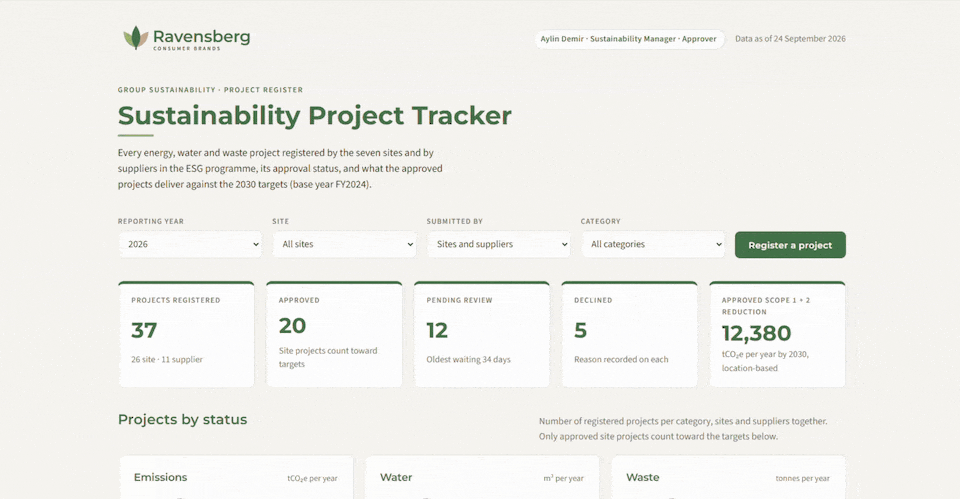Click the Emissions category card heading

[160, 478]
